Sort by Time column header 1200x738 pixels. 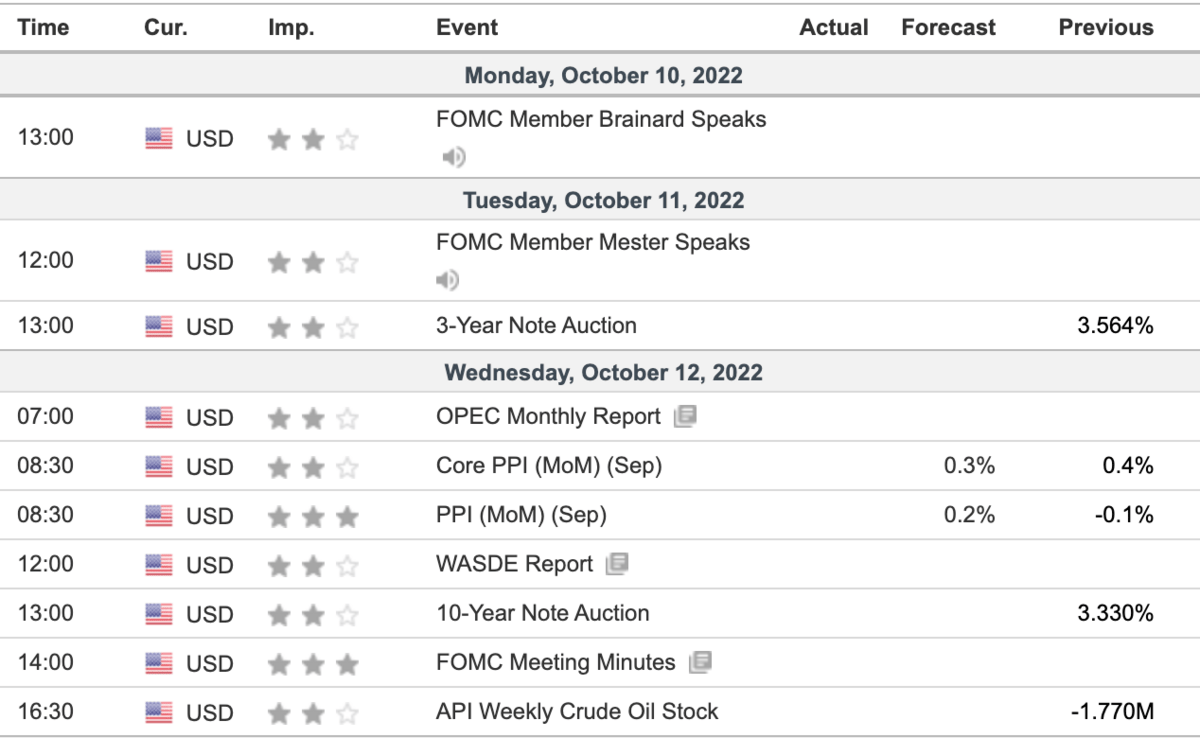(x=43, y=28)
